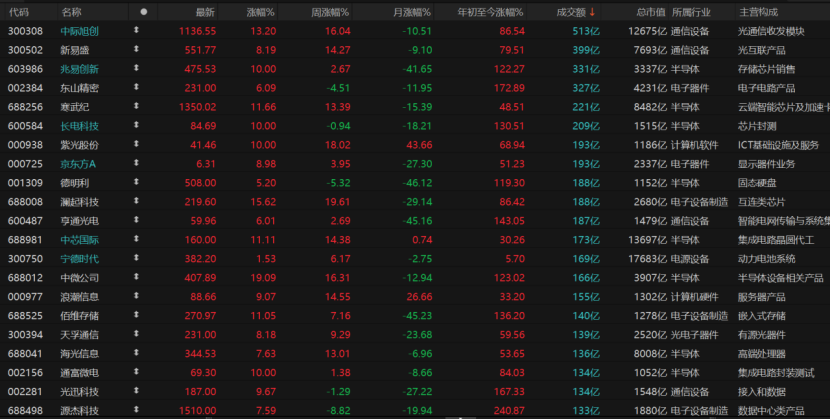
Task: Click the pin icon in the 德明利 row
Action: (136, 182)
